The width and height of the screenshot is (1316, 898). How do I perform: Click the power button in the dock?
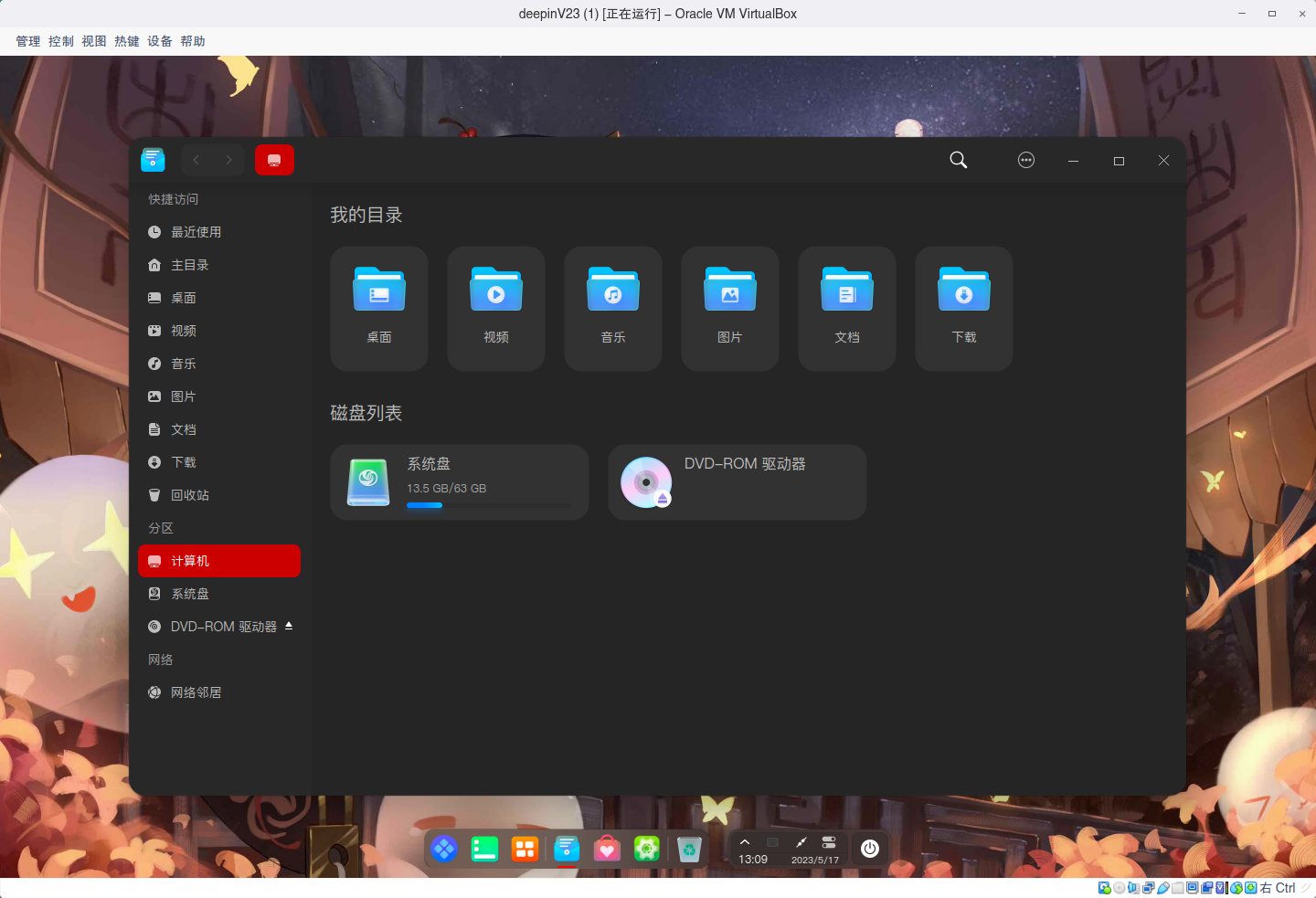(870, 849)
